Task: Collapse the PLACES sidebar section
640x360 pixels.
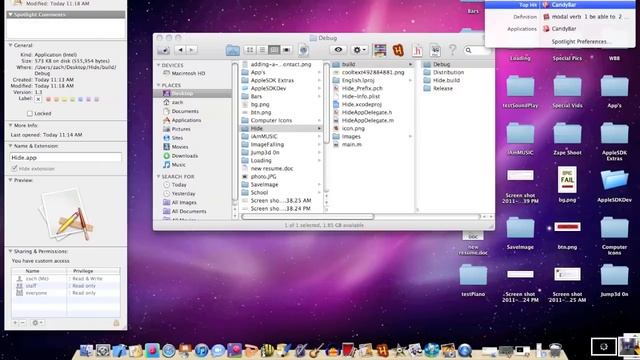Action: click(x=159, y=85)
